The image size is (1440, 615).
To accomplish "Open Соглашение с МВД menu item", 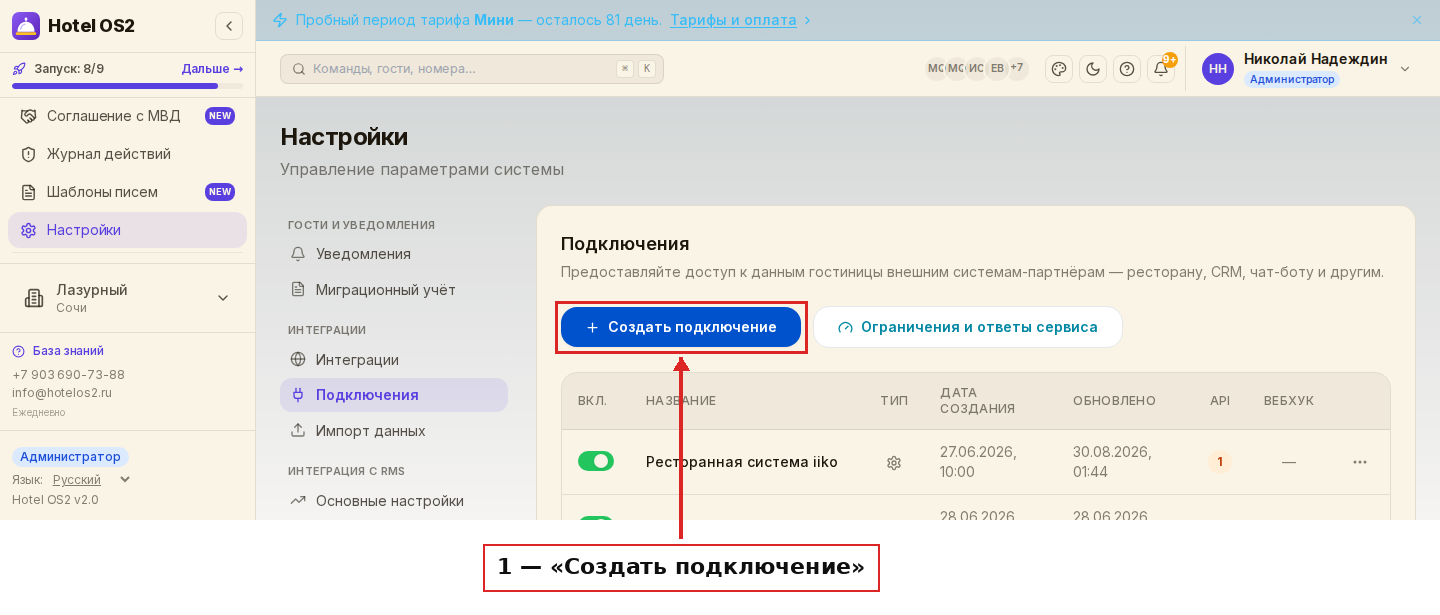I will (x=127, y=116).
